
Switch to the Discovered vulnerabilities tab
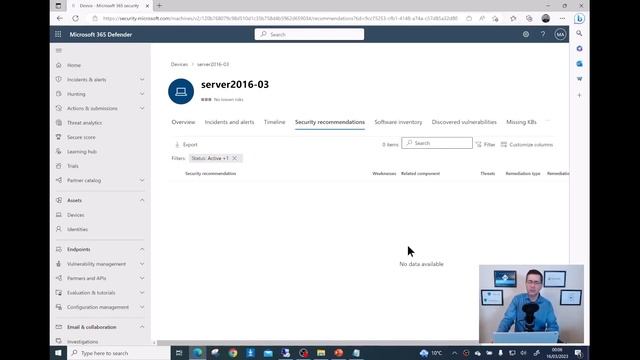464,122
